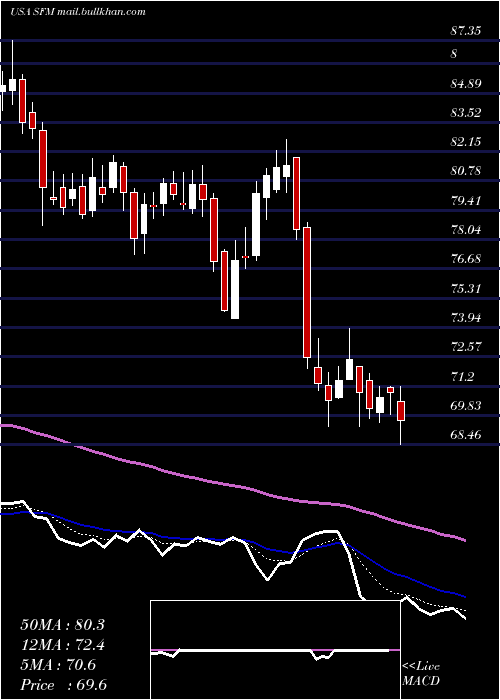
Task: Select the 73.94 price level label
Action: click(x=466, y=318)
